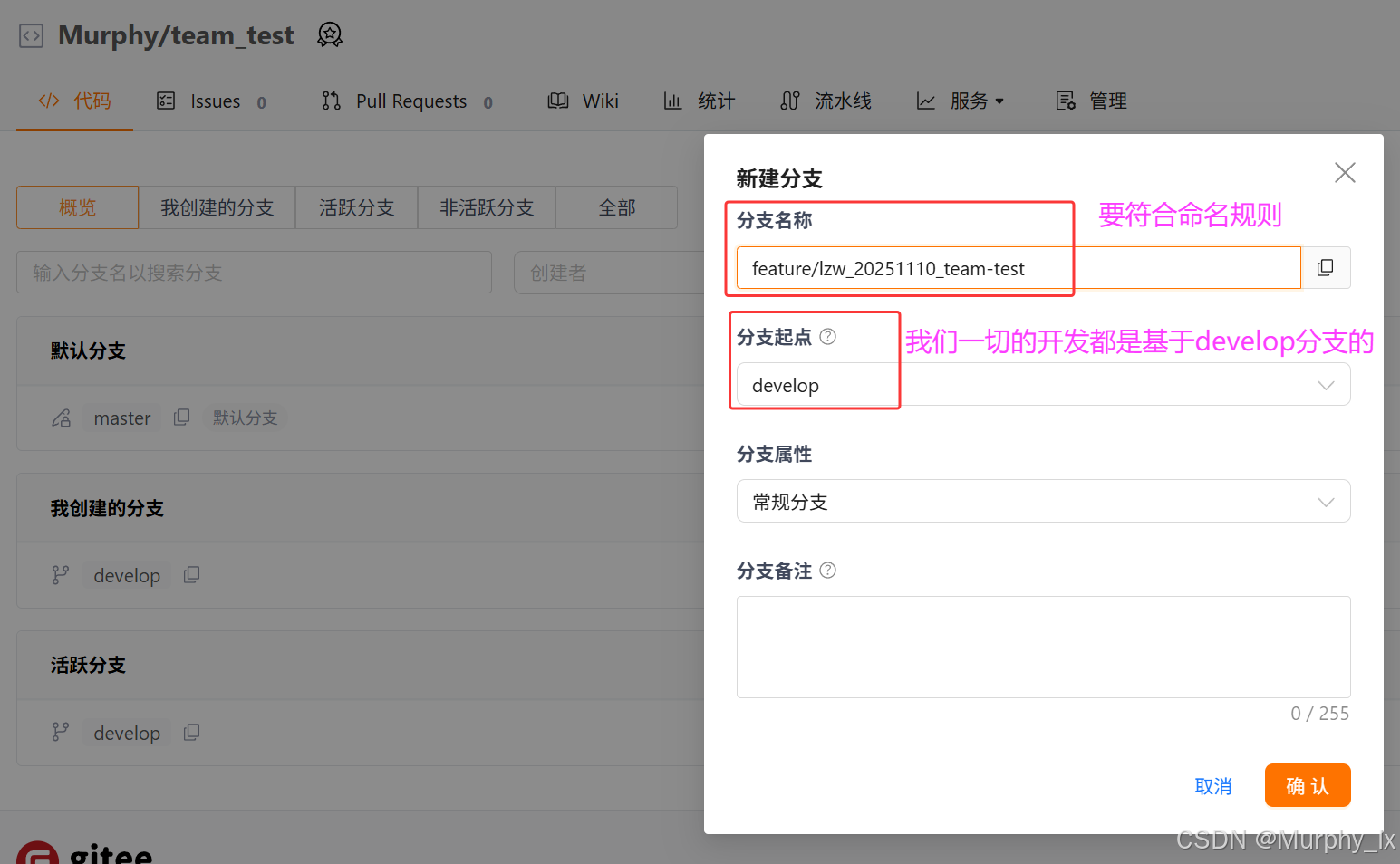Click 确认 to create the branch
The image size is (1400, 864).
[x=1308, y=785]
